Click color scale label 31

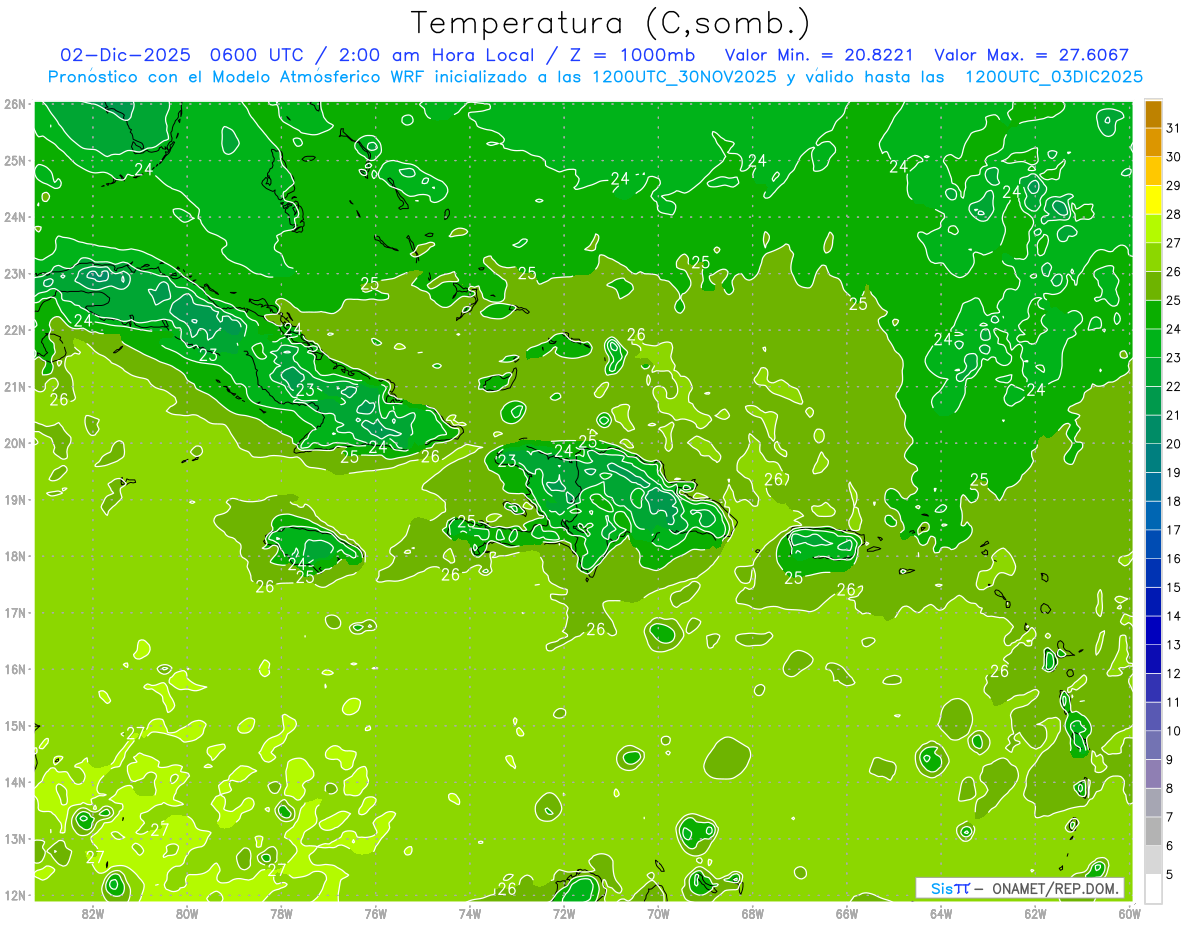1173,129
